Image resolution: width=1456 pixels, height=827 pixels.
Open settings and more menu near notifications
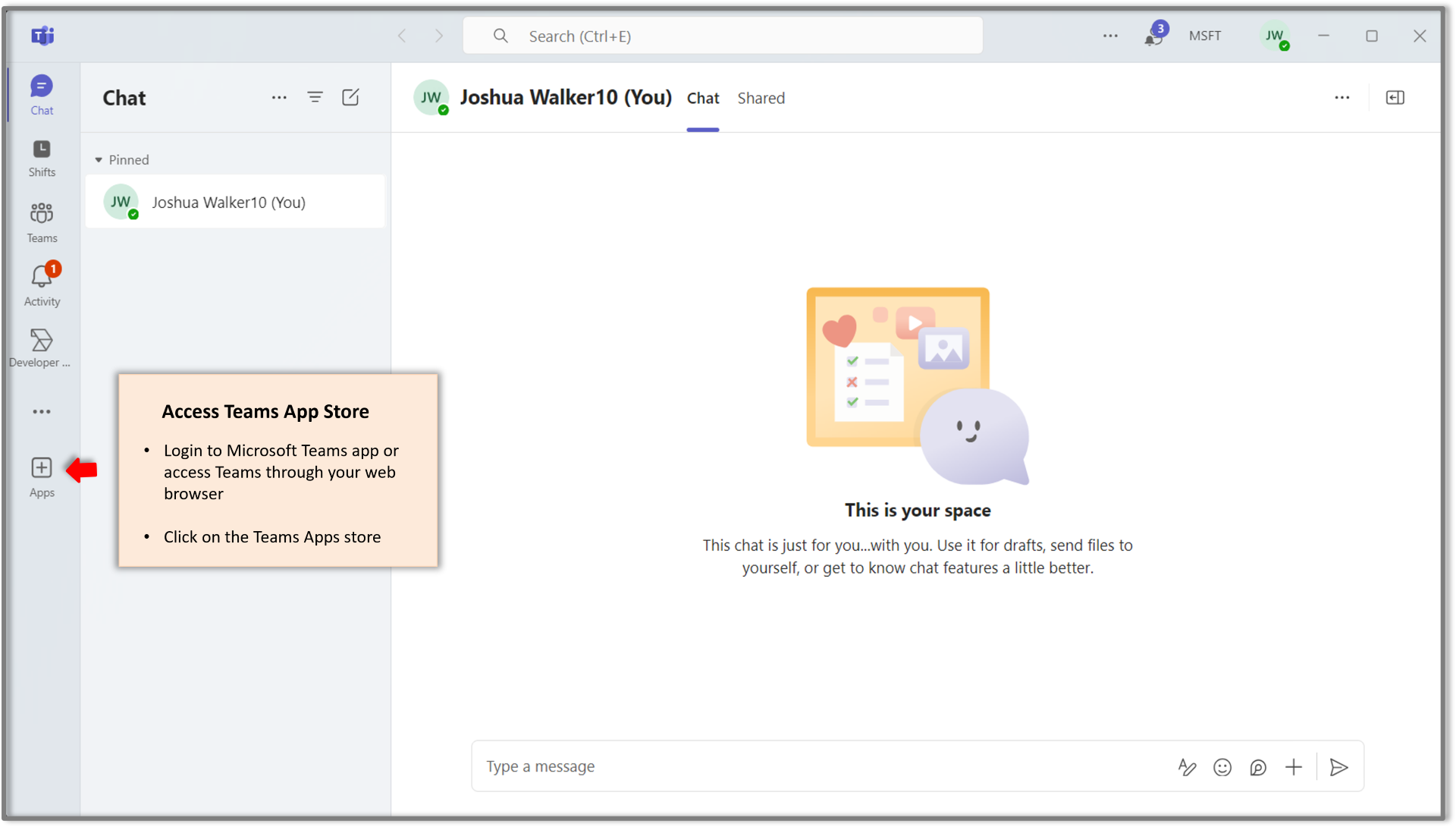tap(1110, 36)
